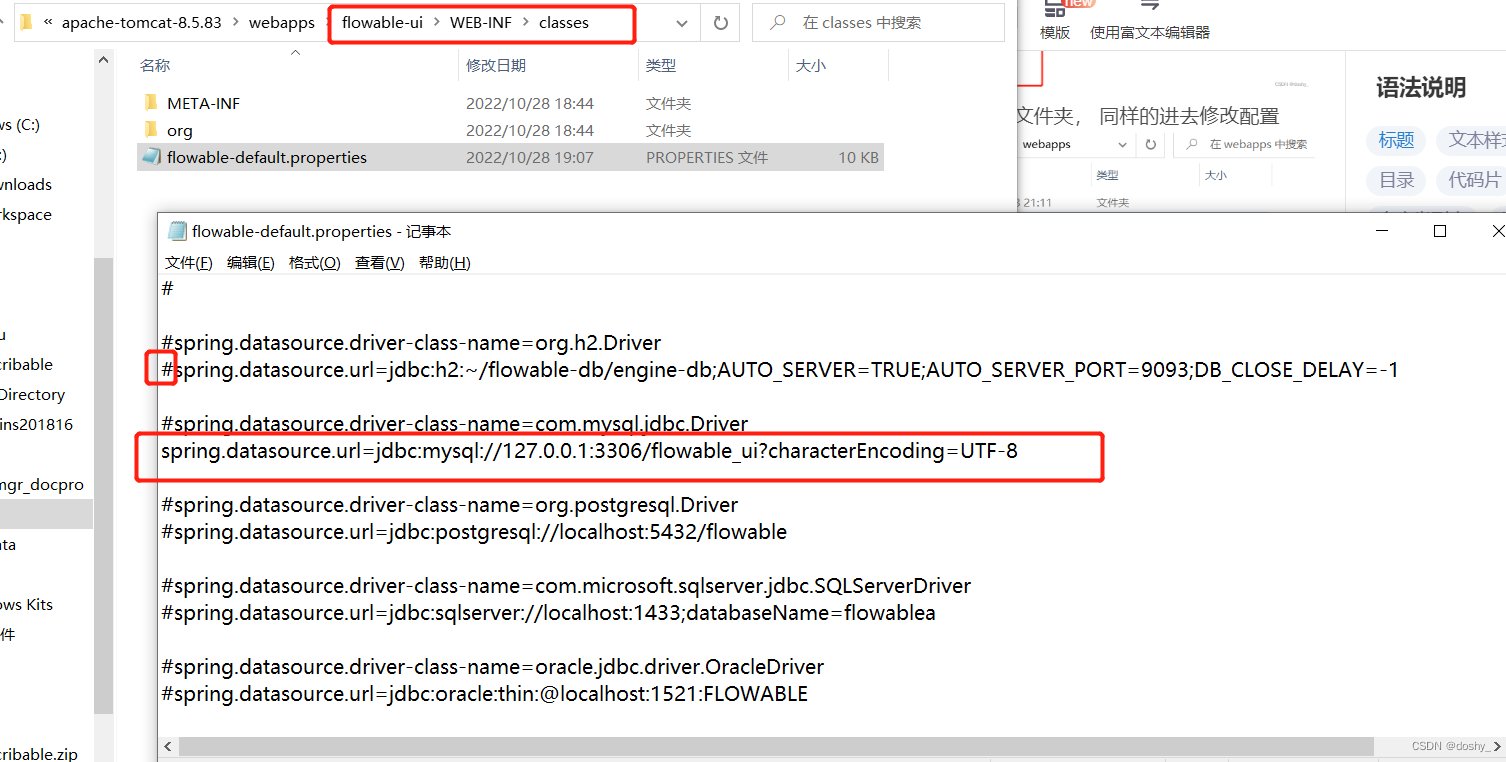Viewport: 1506px width, 762px height.
Task: Click 使用富文本编辑器 in the editor window
Action: 1150,32
